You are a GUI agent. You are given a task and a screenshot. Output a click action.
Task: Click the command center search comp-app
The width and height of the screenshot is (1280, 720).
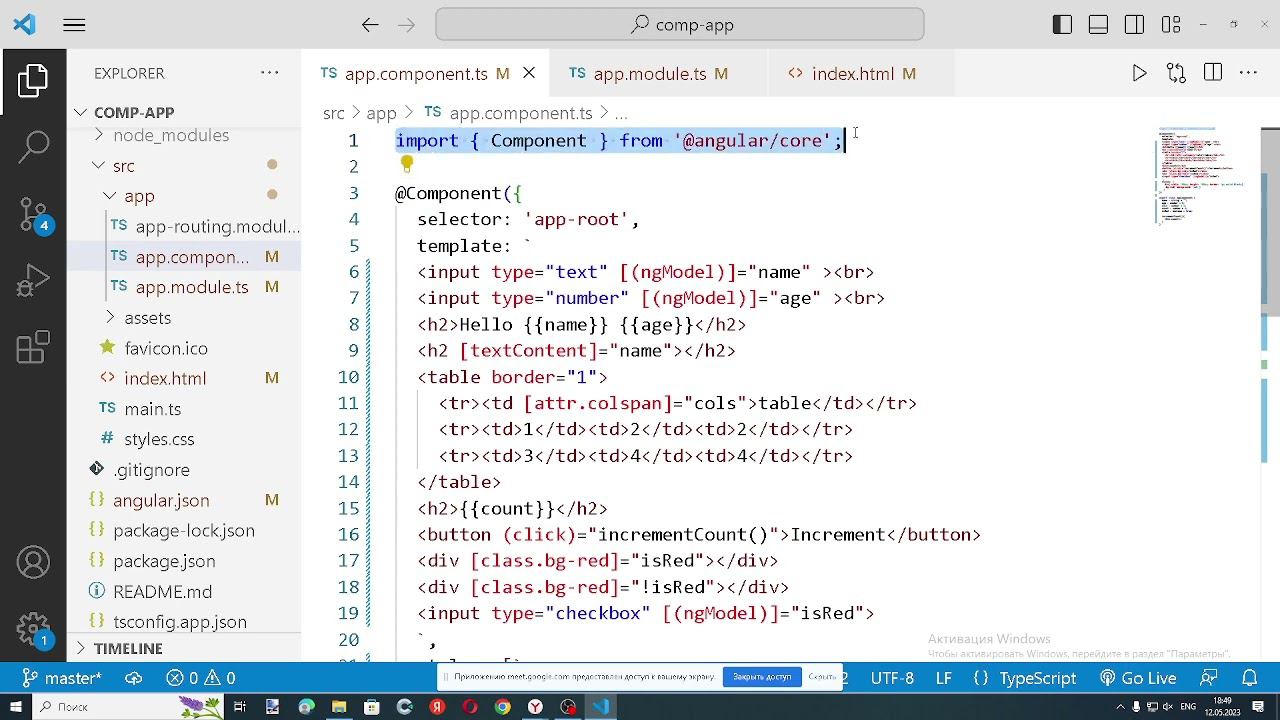(x=680, y=25)
